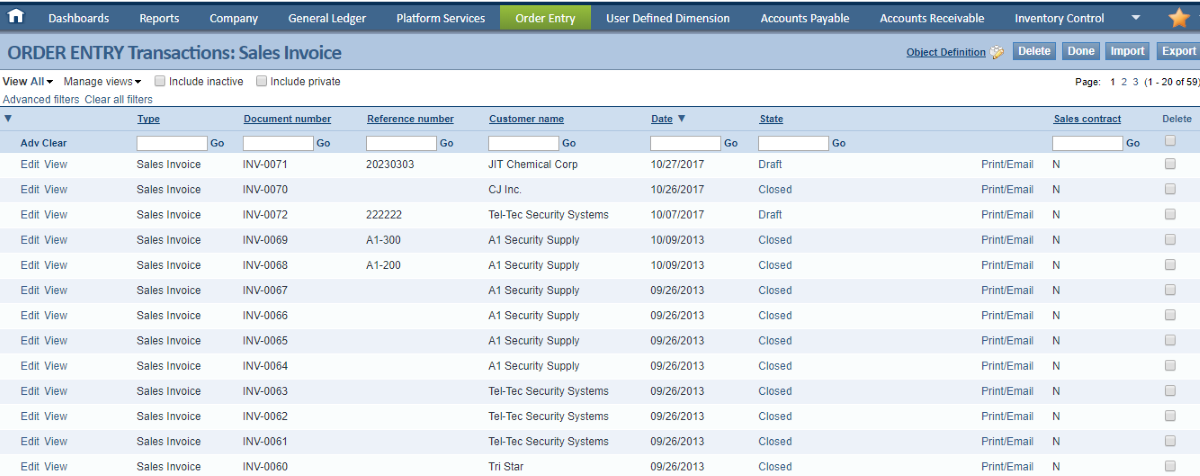Switch to the General Ledger menu
This screenshot has height=476, width=1200.
pyautogui.click(x=327, y=18)
